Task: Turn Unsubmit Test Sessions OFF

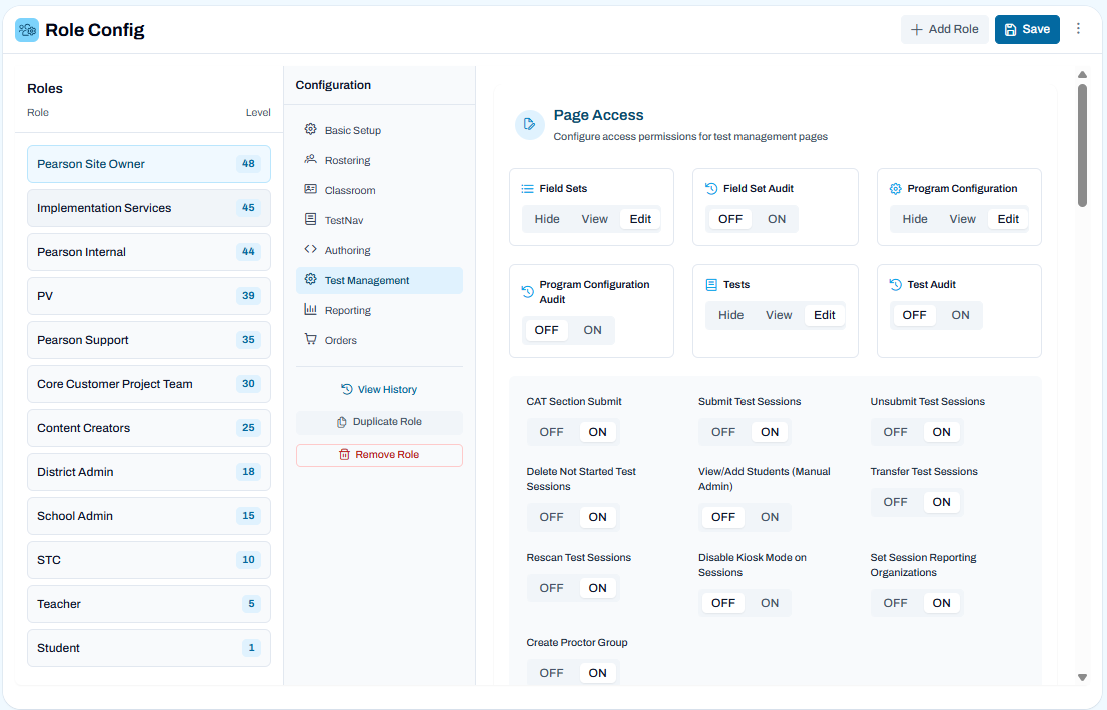Action: tap(895, 432)
